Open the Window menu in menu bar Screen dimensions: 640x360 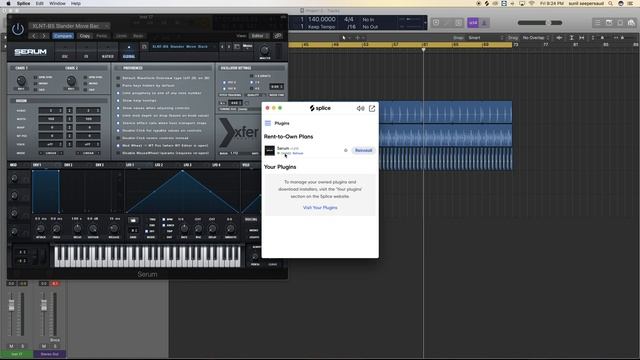[x=57, y=3]
